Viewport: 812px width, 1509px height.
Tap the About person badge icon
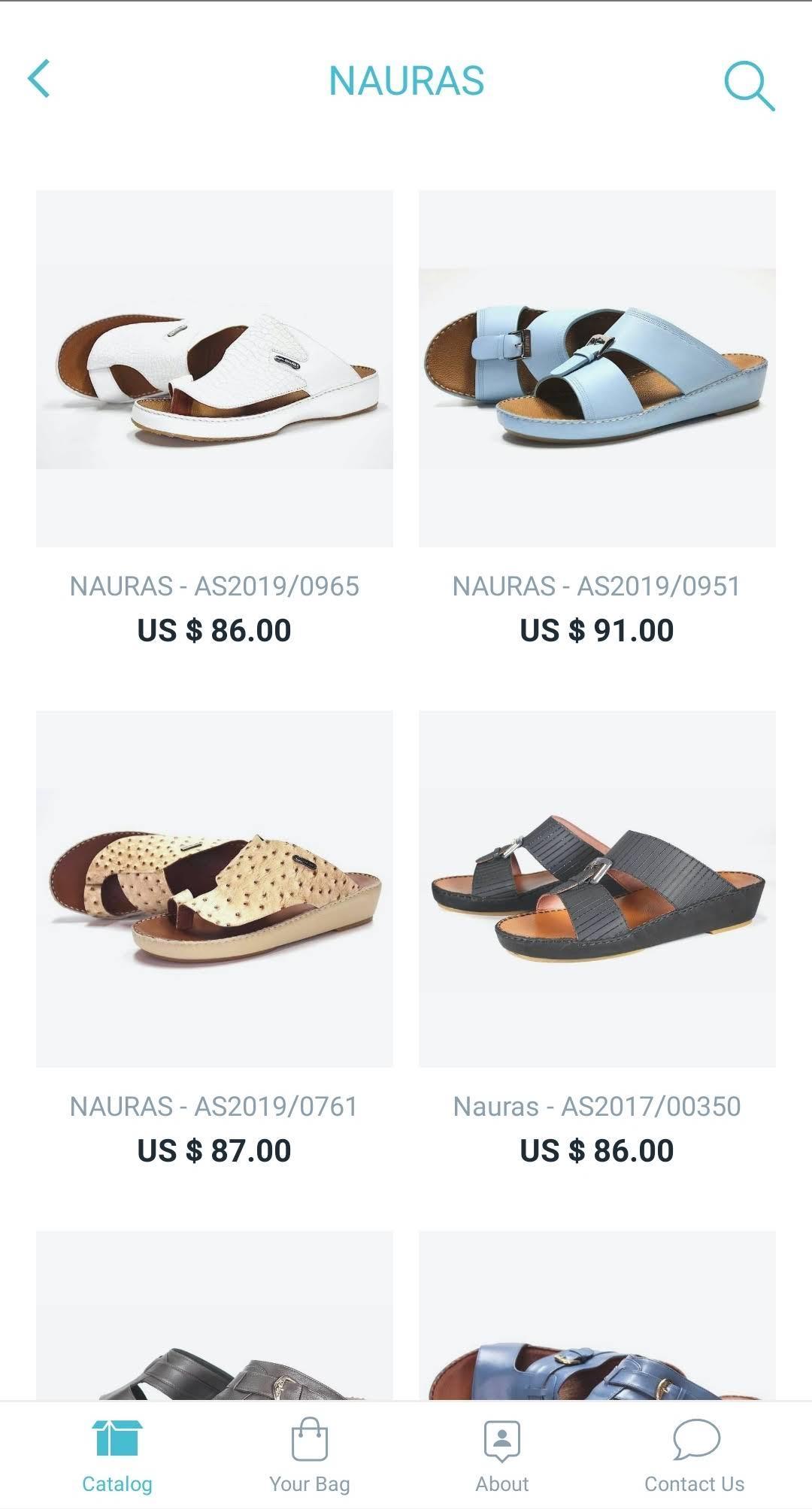502,1440
